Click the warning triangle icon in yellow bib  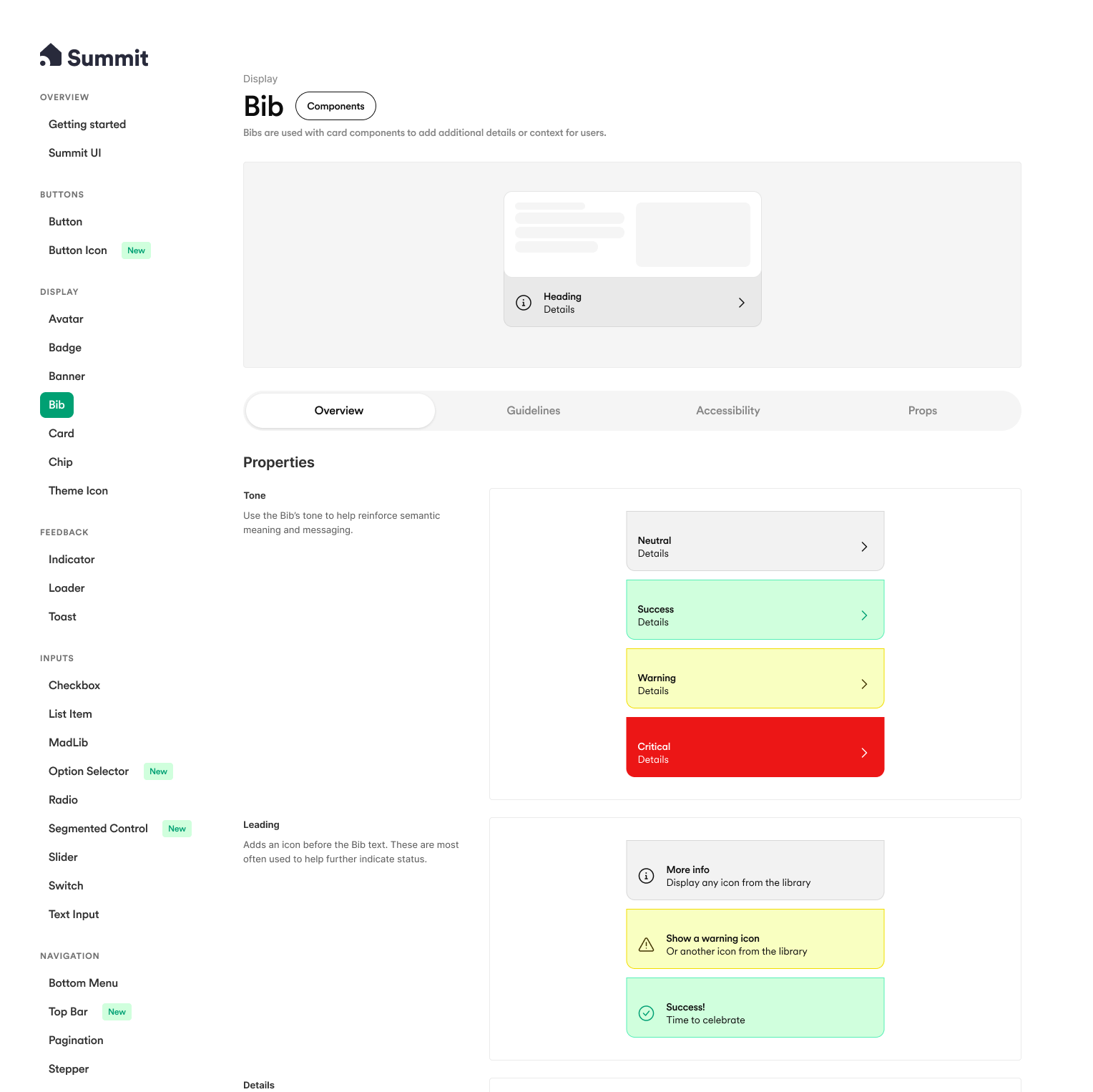point(646,945)
